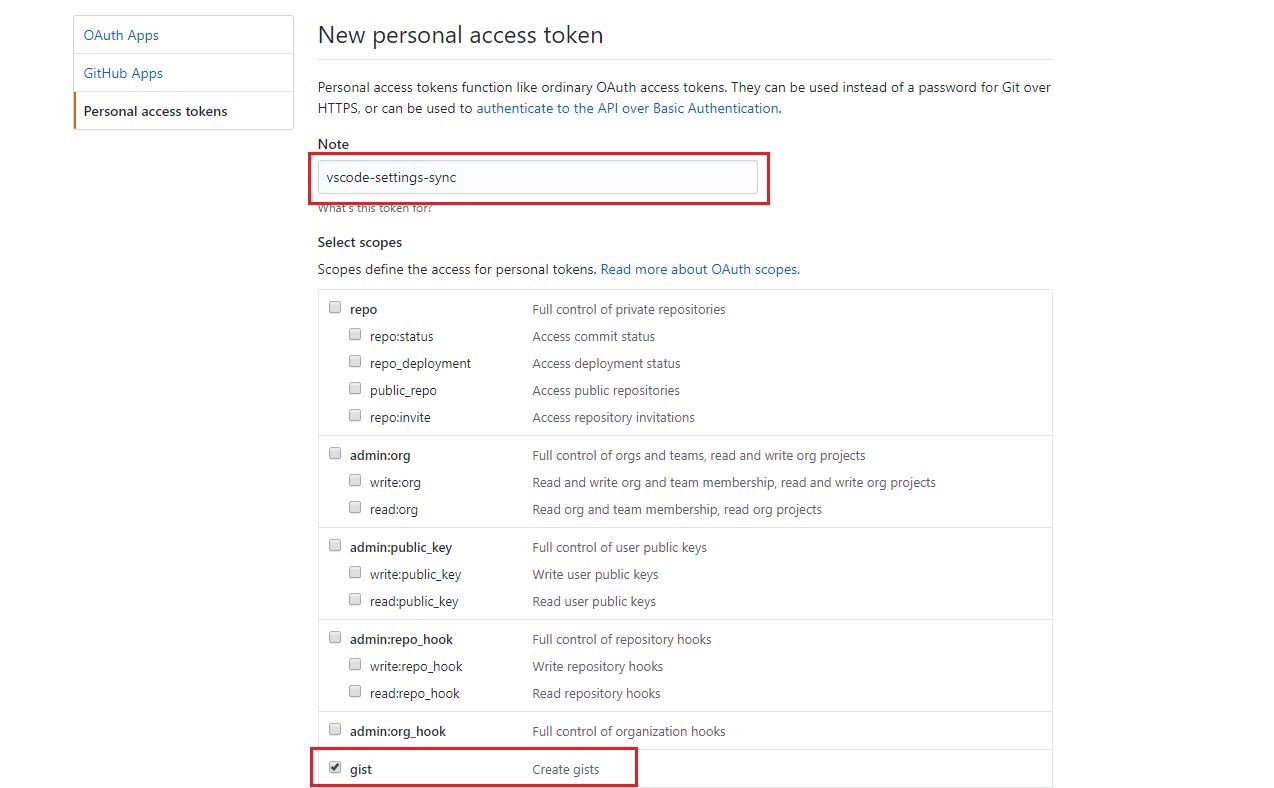The height and width of the screenshot is (788, 1274).
Task: Follow the Read more about OAuth scopes link
Action: [699, 269]
